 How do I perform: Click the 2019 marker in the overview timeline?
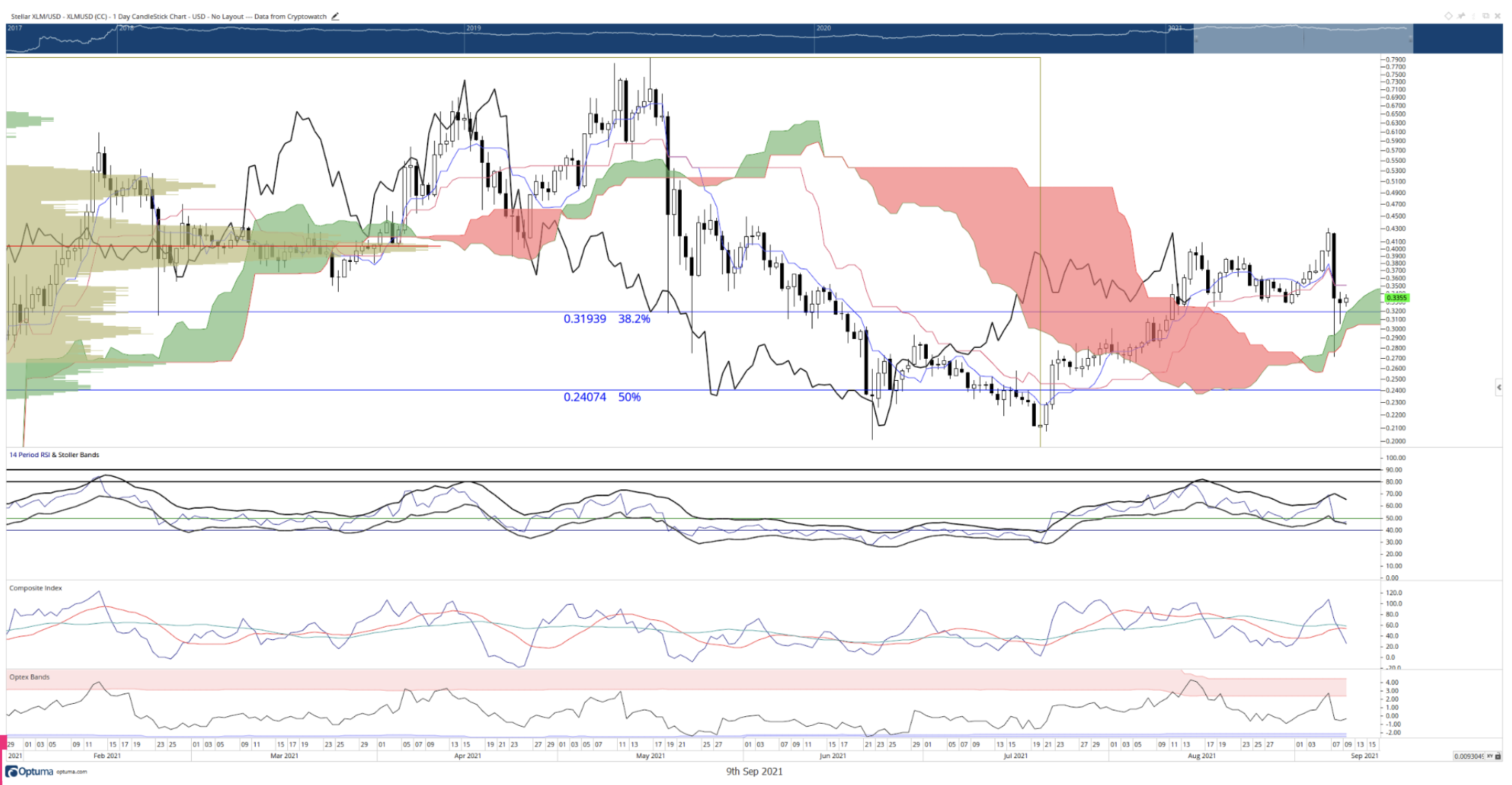coord(474,28)
